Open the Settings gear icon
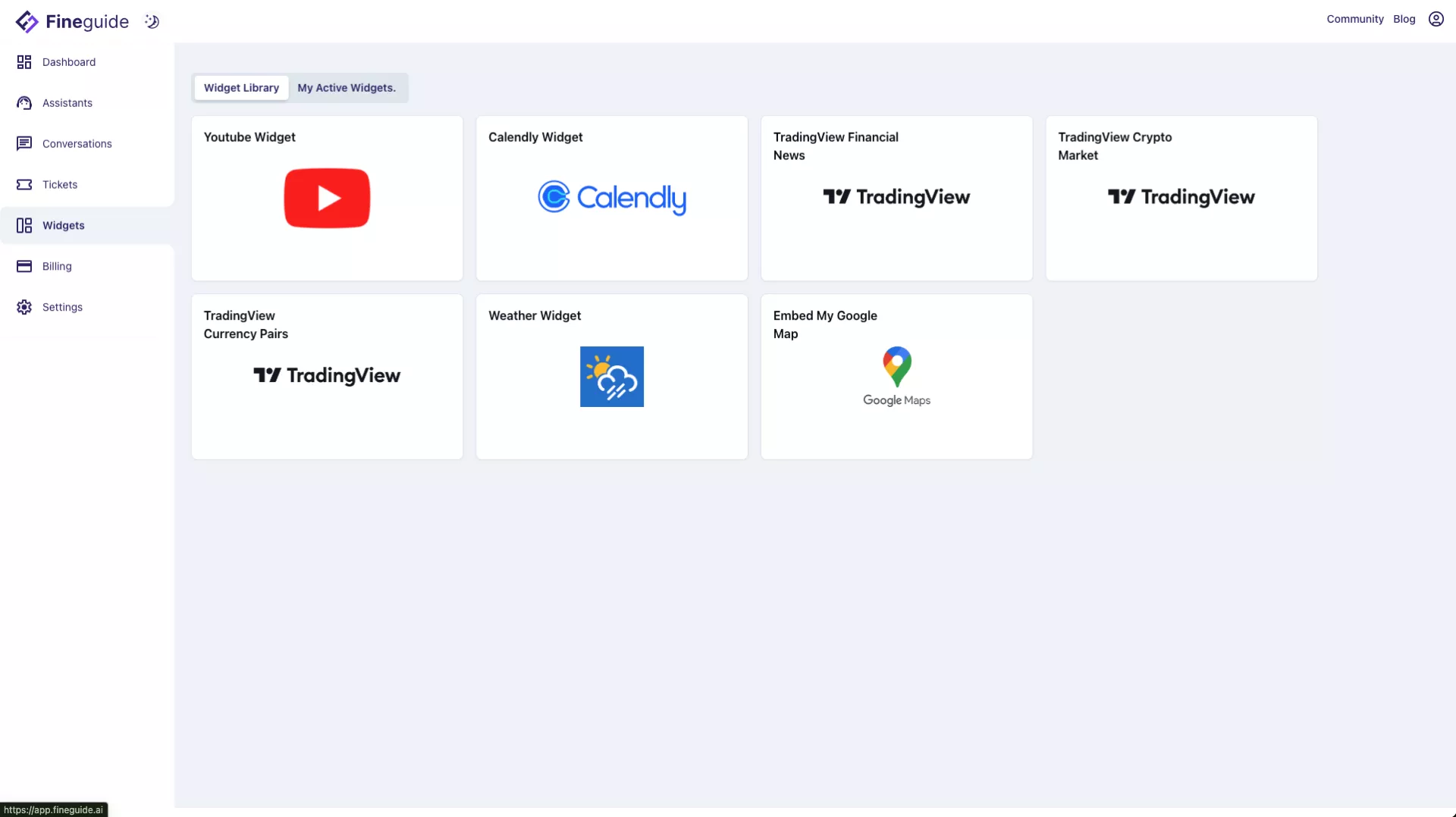This screenshot has width=1456, height=817. point(24,308)
